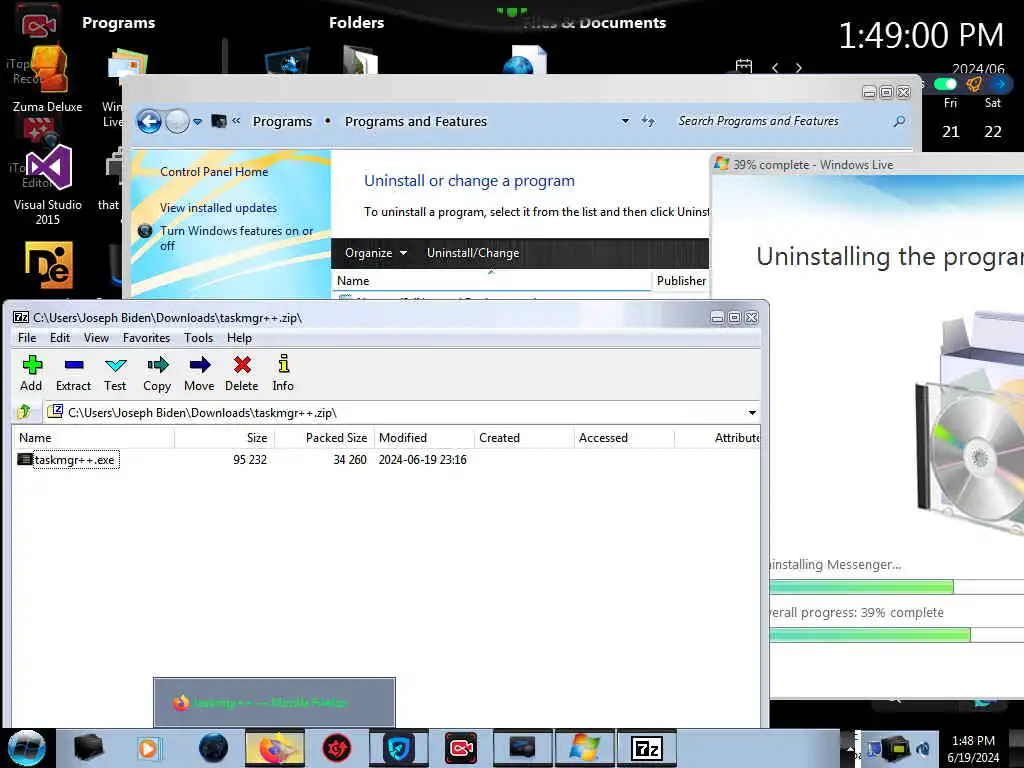Click the uninstalling Messenger progress bar
1024x768 pixels.
click(x=896, y=586)
